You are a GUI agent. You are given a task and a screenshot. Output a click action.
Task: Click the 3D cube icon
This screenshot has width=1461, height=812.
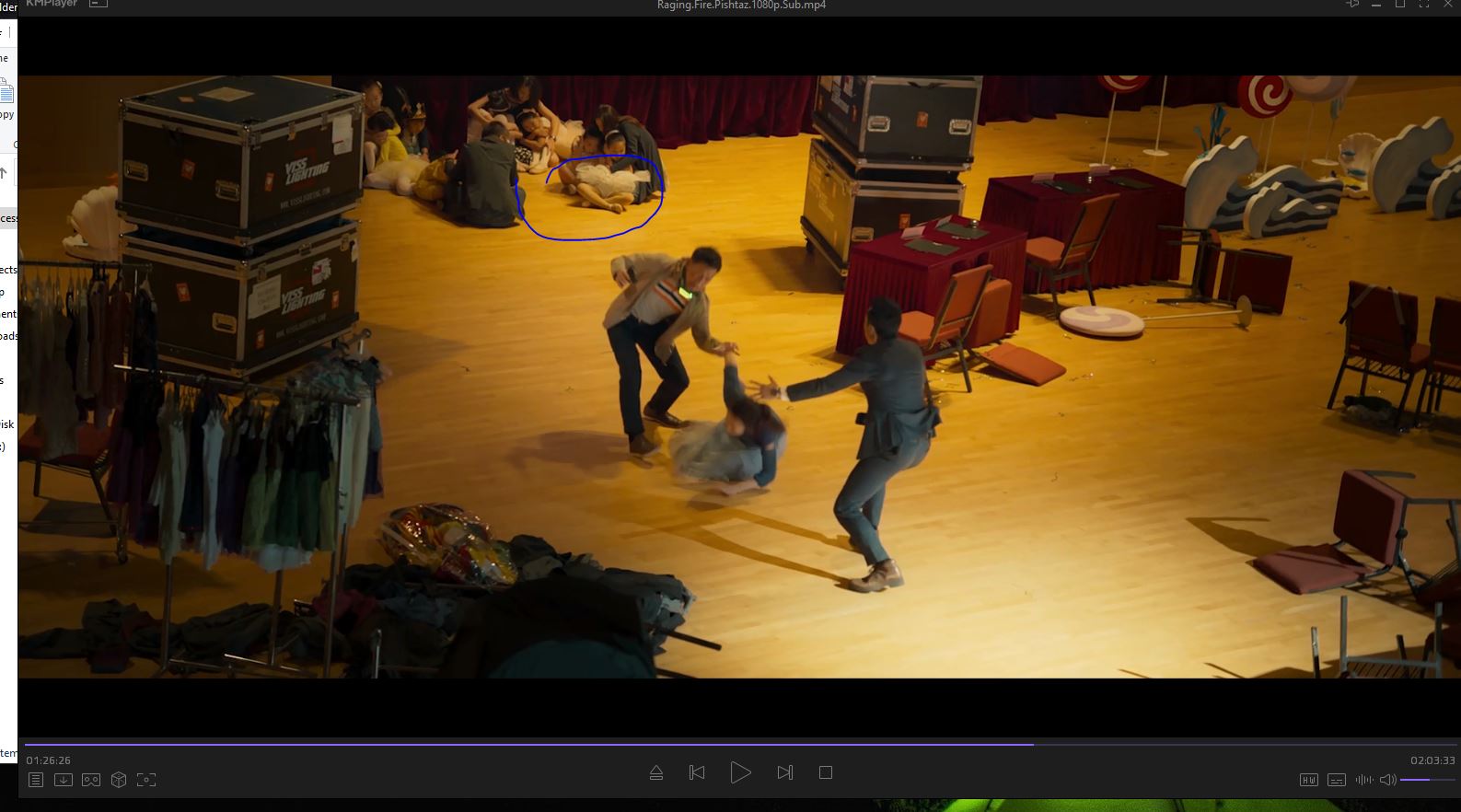click(x=119, y=780)
